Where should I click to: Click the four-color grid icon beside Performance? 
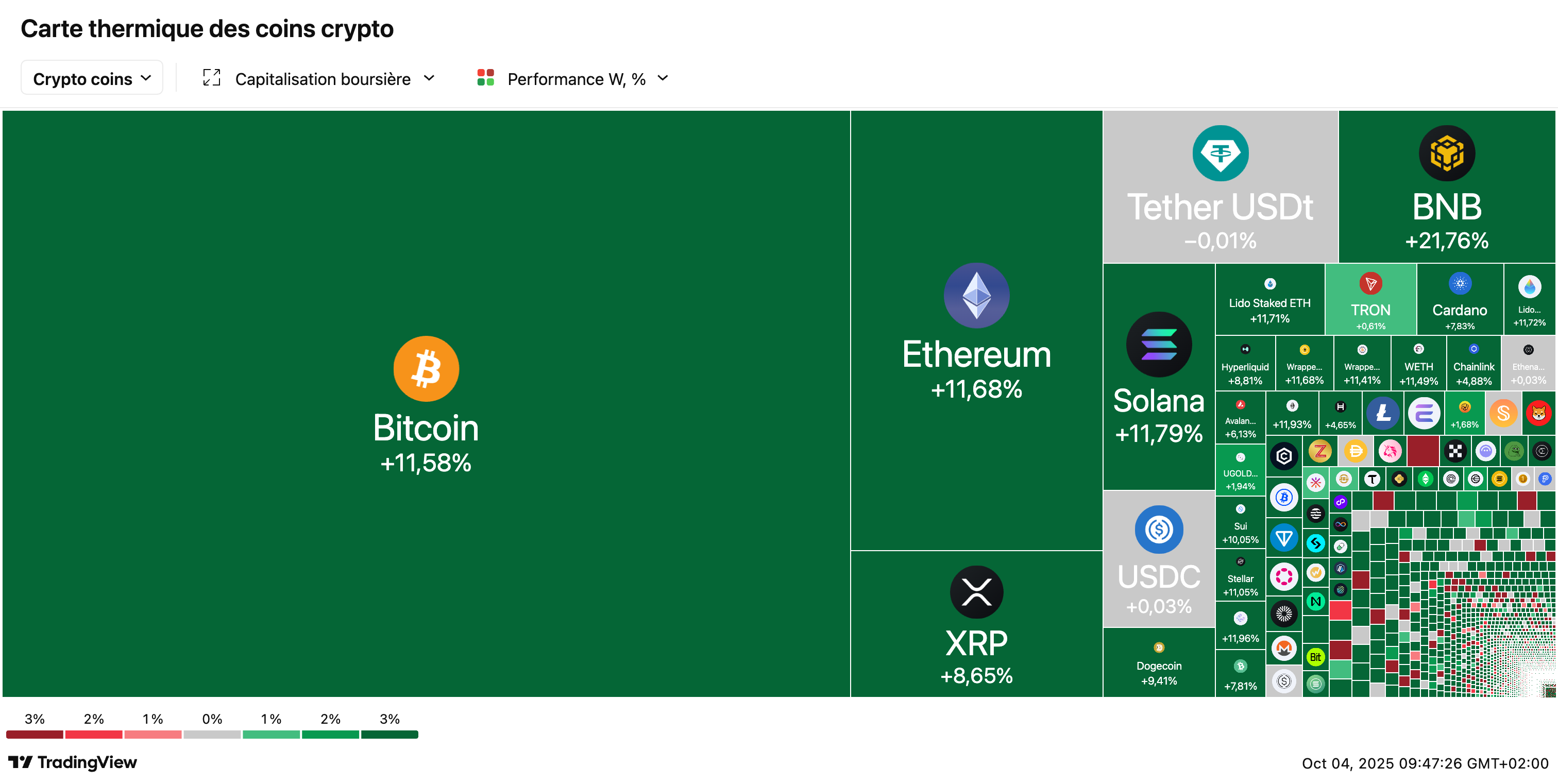click(x=485, y=78)
